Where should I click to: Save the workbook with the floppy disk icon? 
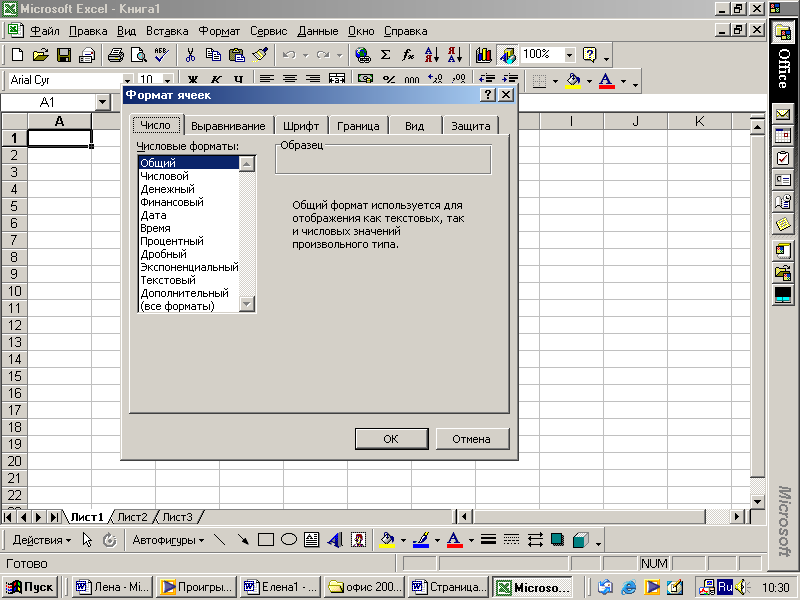pos(64,55)
